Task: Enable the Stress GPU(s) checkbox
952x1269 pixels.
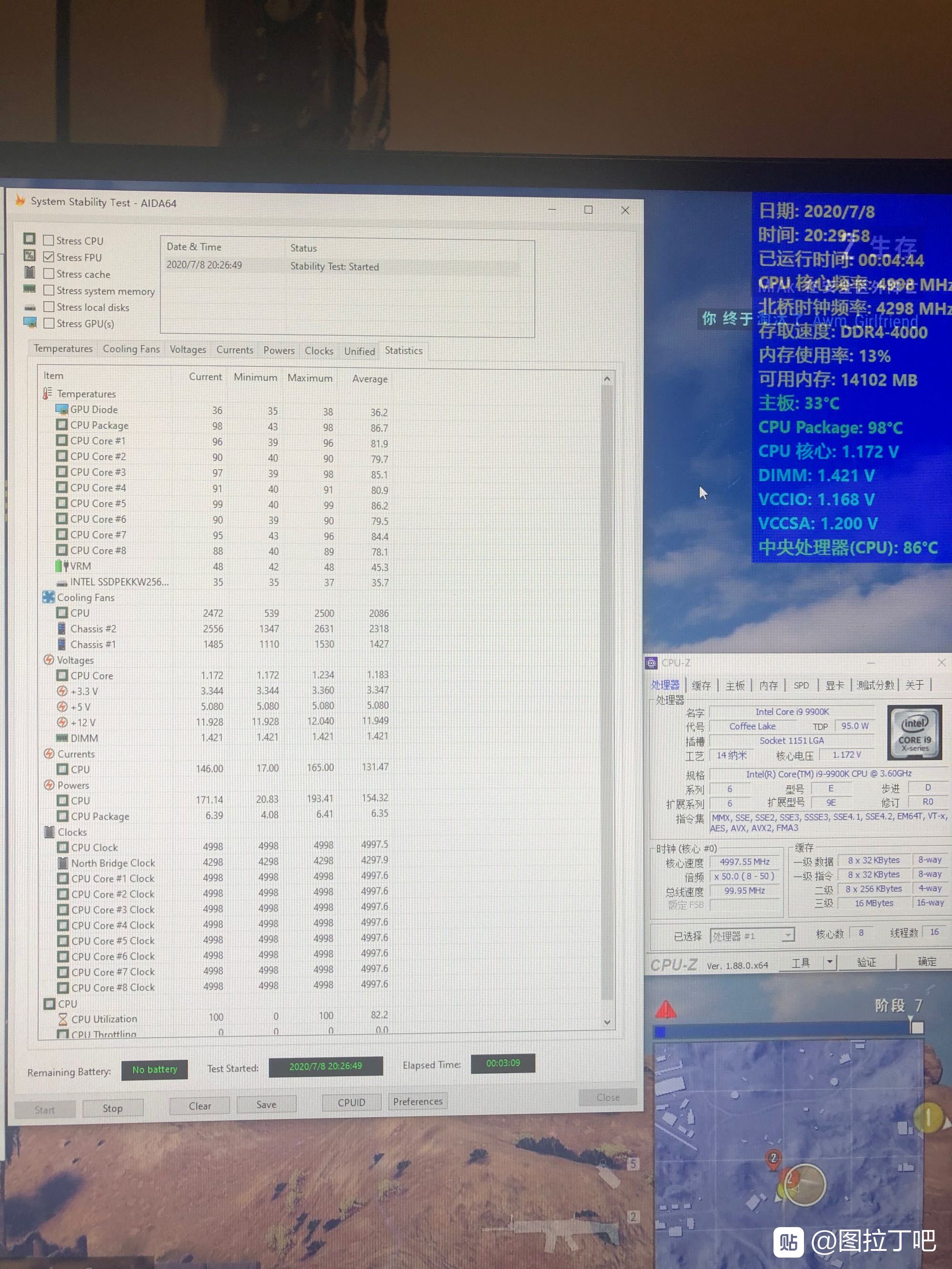Action: pyautogui.click(x=49, y=324)
